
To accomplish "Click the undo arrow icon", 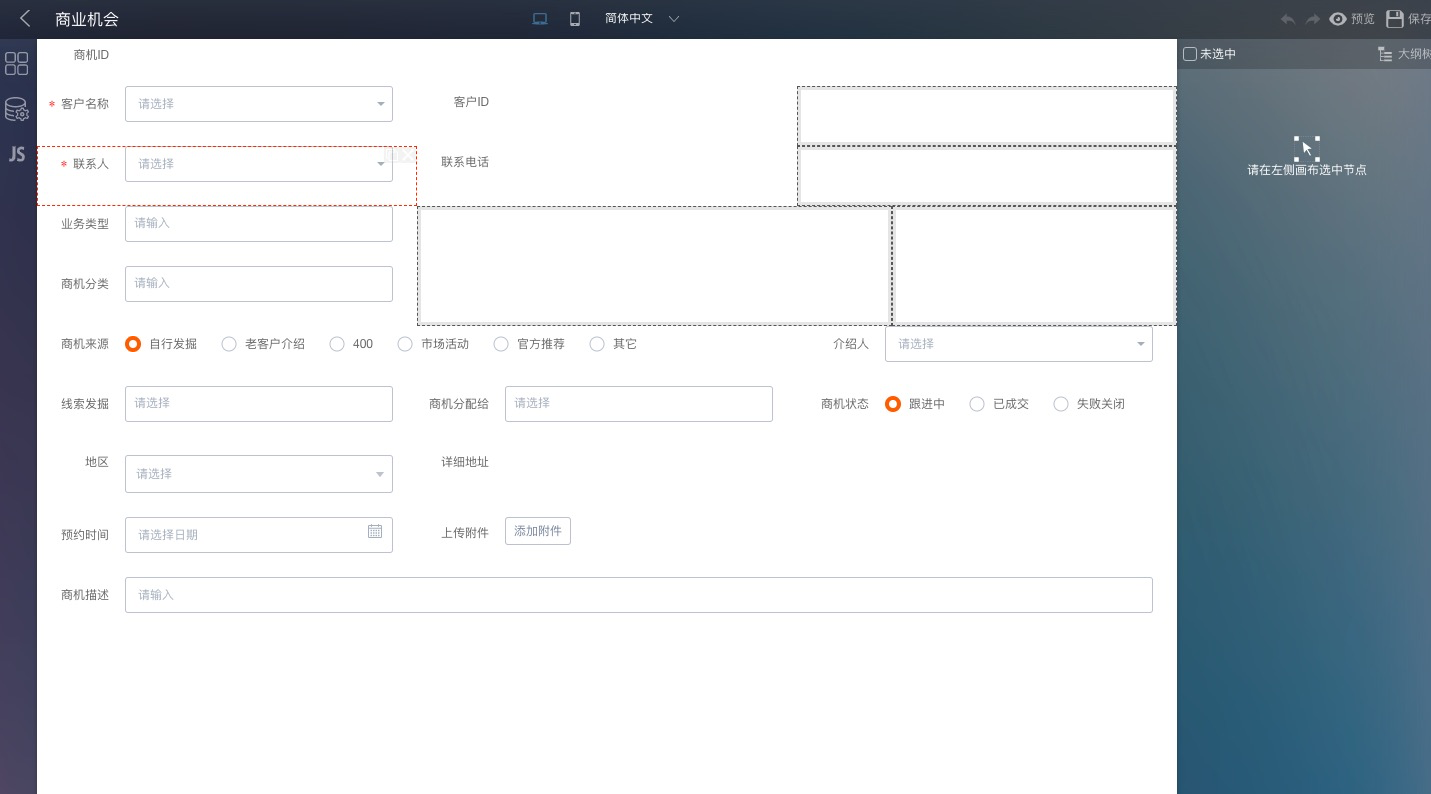I will pyautogui.click(x=1288, y=19).
